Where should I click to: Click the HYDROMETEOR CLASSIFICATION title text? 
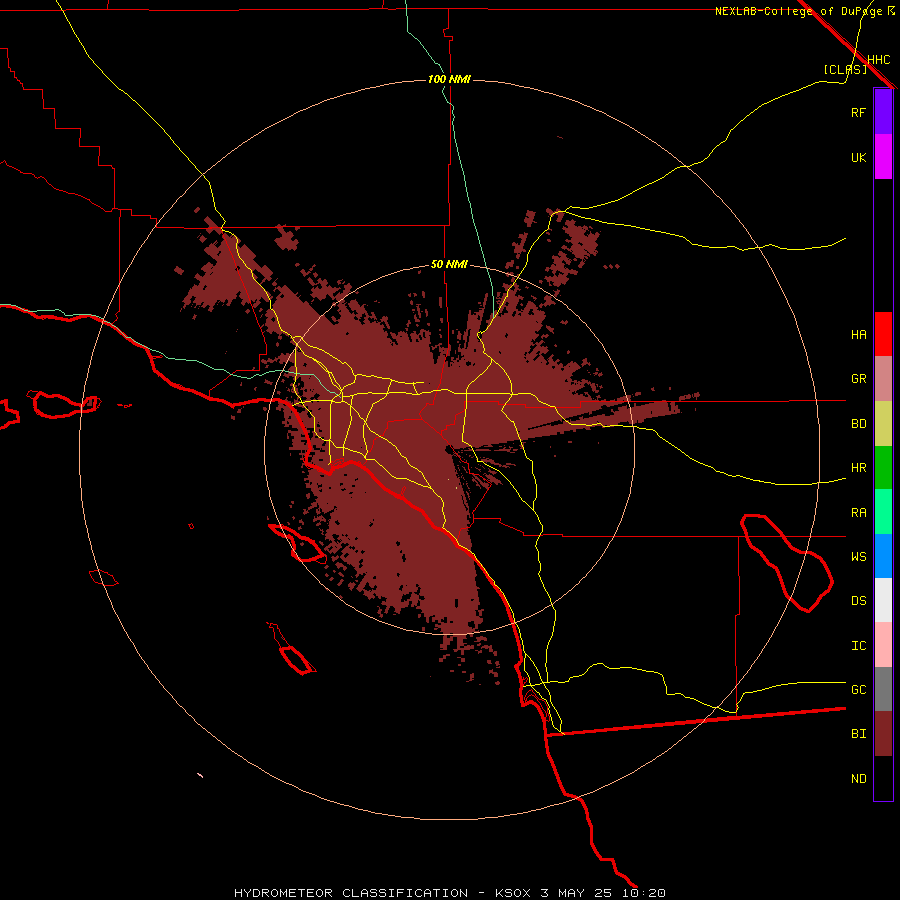click(x=351, y=893)
